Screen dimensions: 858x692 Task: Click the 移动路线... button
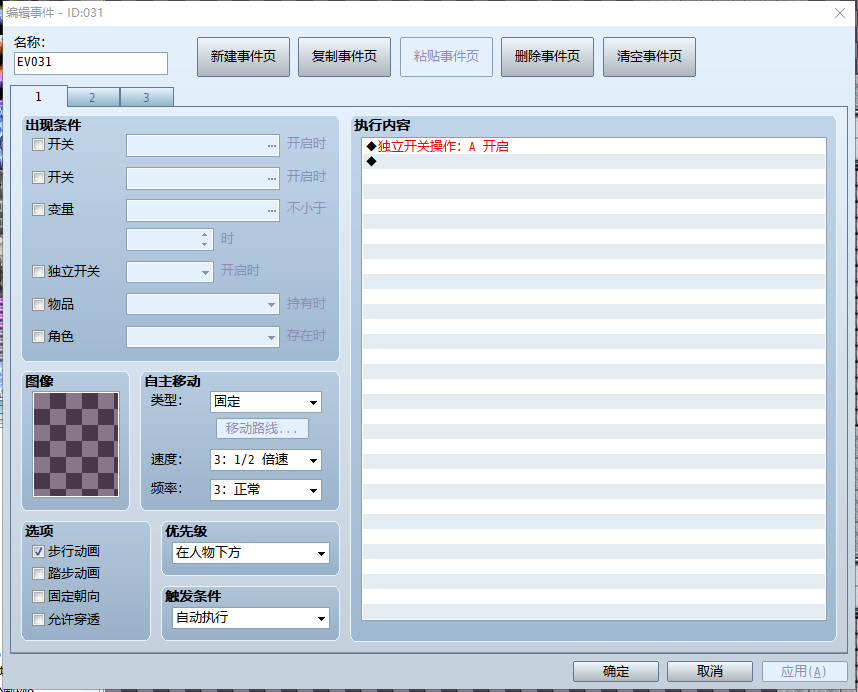pyautogui.click(x=262, y=428)
